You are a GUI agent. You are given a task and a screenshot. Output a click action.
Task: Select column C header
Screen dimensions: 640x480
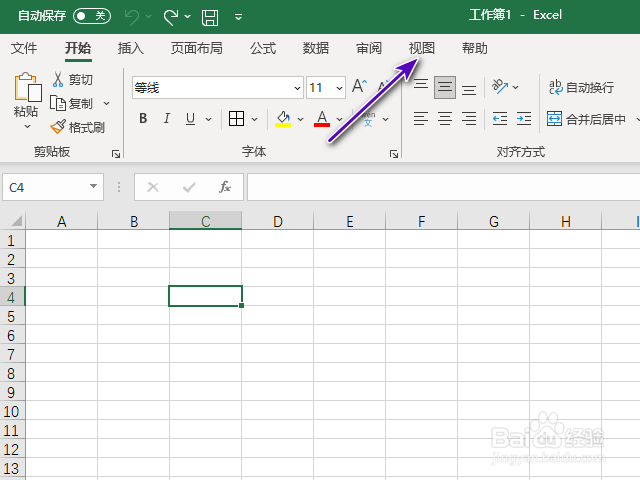coord(206,221)
